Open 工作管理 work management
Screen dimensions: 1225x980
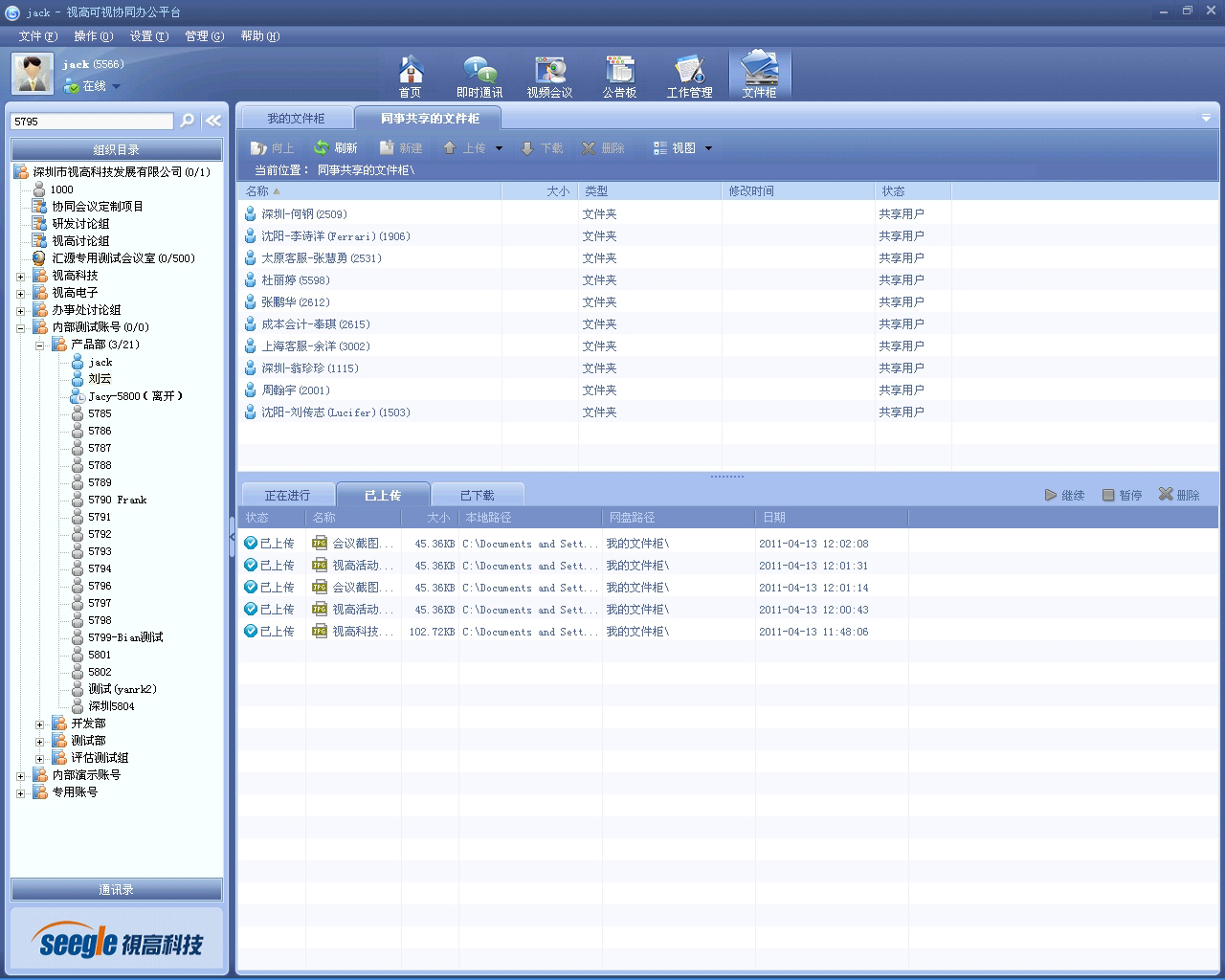pos(689,76)
